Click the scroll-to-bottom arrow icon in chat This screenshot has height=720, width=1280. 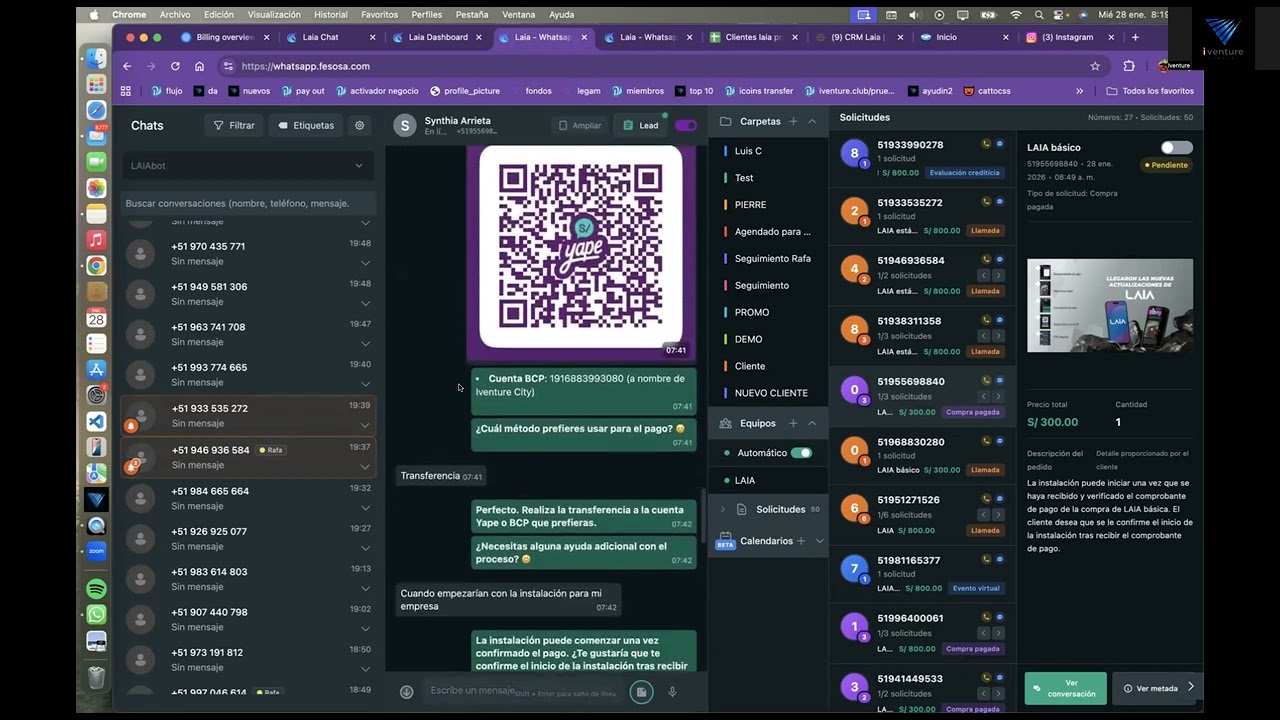[x=406, y=692]
